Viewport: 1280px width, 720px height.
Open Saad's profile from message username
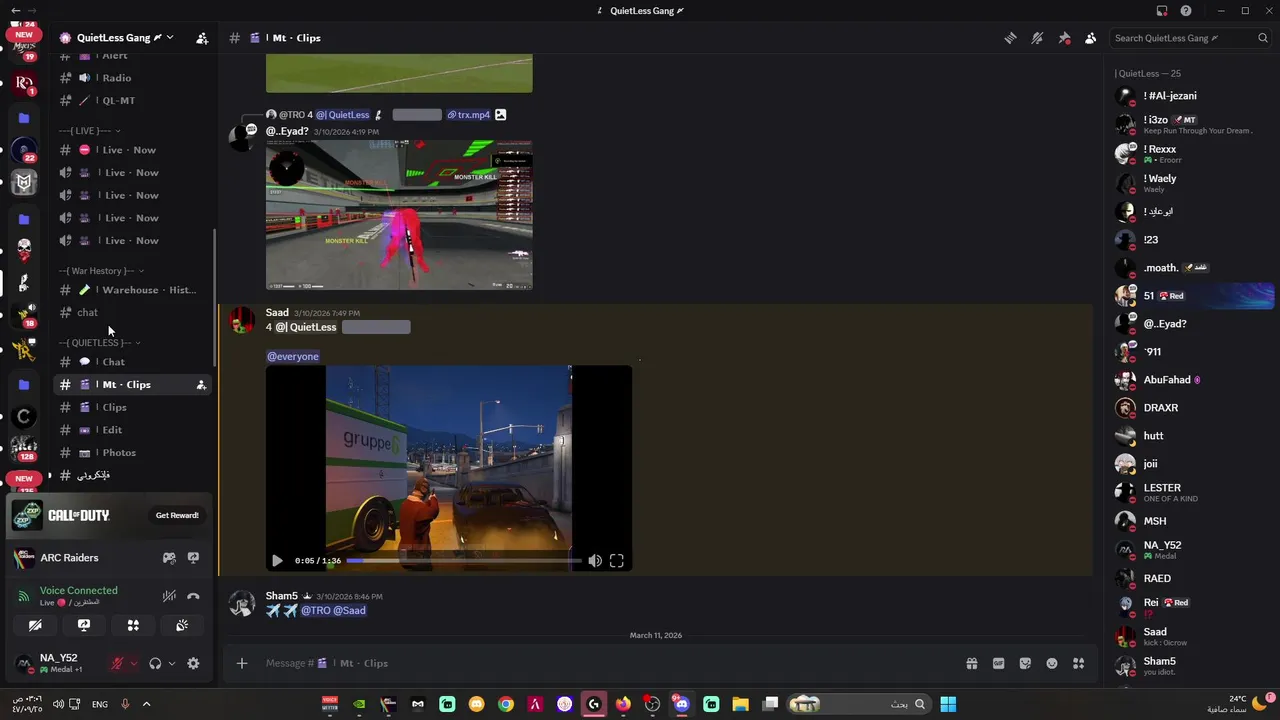point(277,313)
